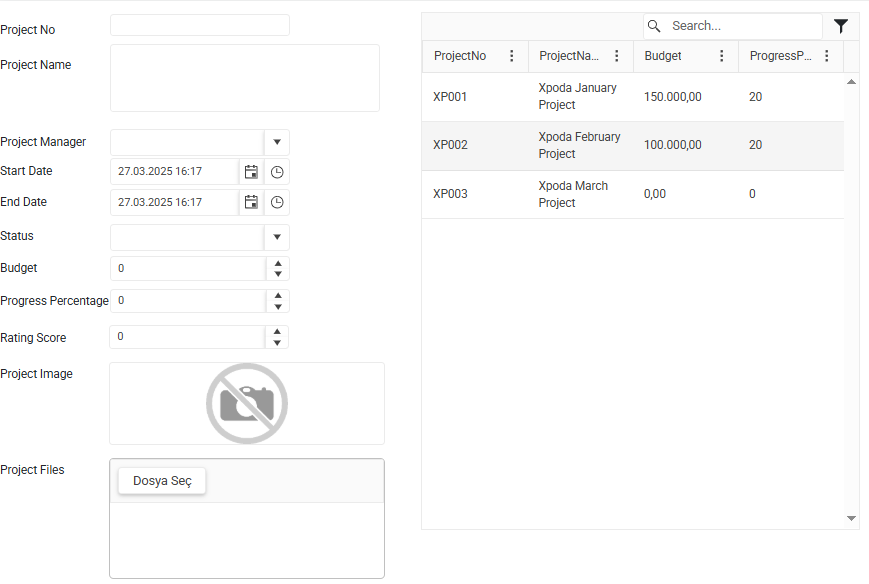This screenshot has height=584, width=869.
Task: Open the ProgressP... column options menu
Action: [x=826, y=55]
